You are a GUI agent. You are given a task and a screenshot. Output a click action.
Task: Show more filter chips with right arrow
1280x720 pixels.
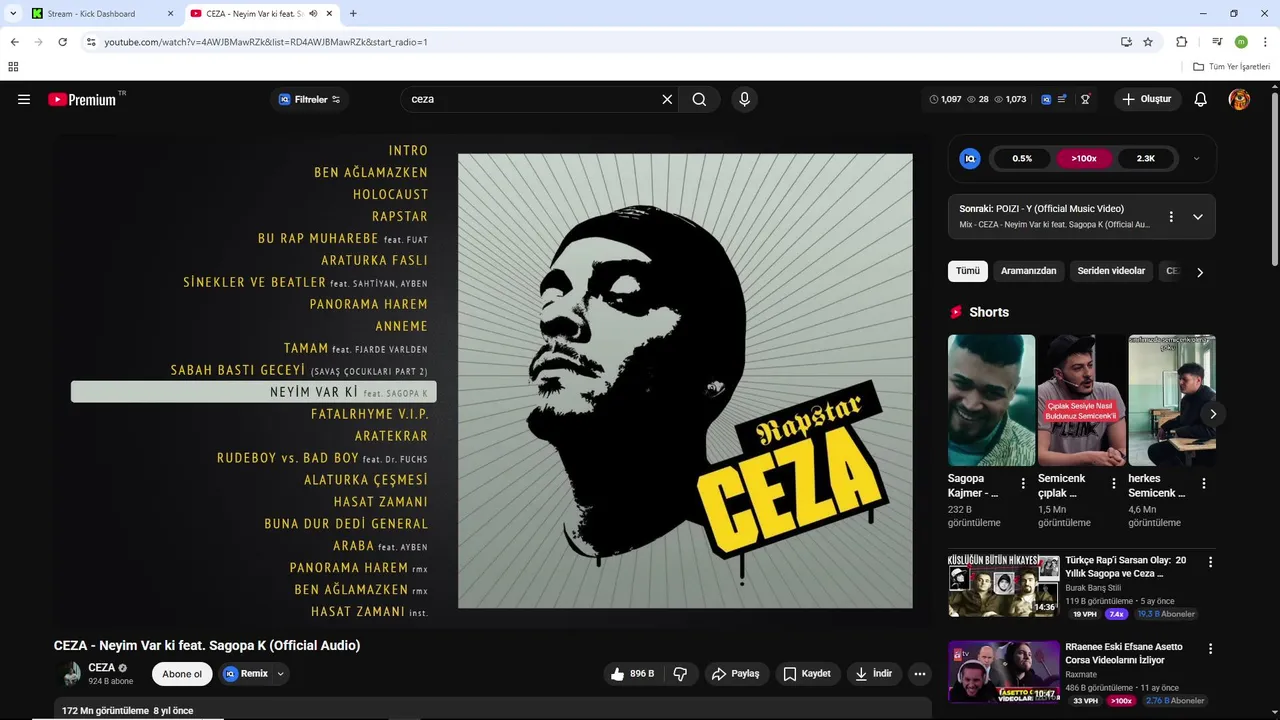click(x=1200, y=272)
